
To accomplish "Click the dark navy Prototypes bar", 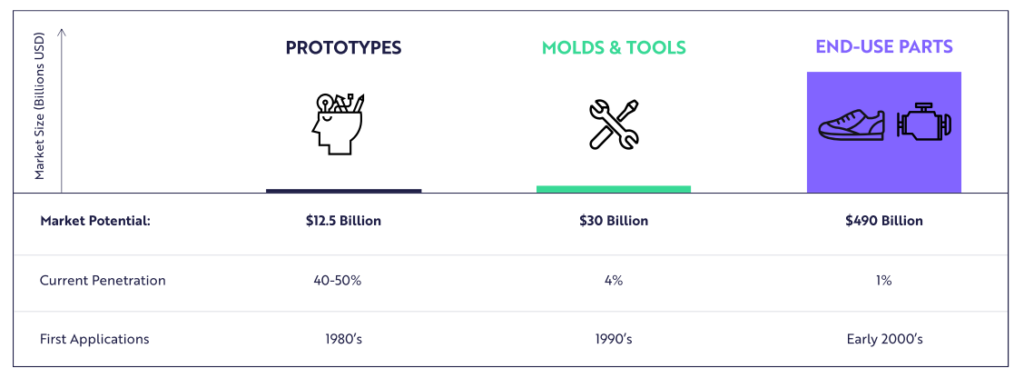I will point(344,191).
